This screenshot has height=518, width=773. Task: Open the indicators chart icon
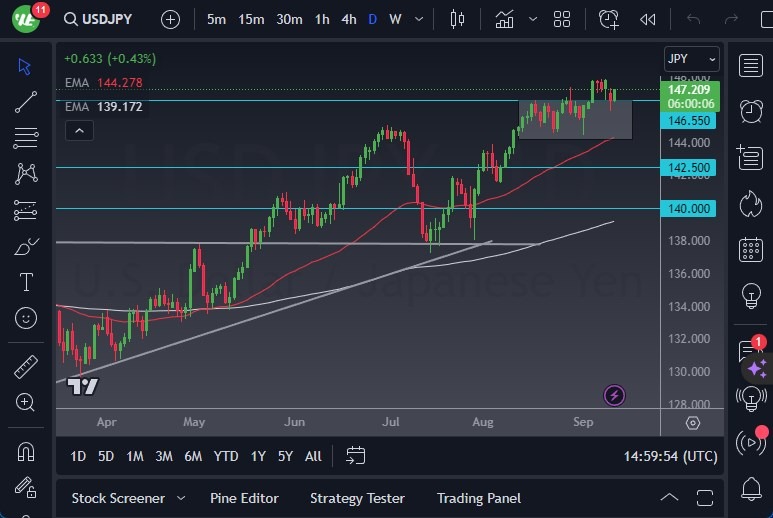pos(505,19)
